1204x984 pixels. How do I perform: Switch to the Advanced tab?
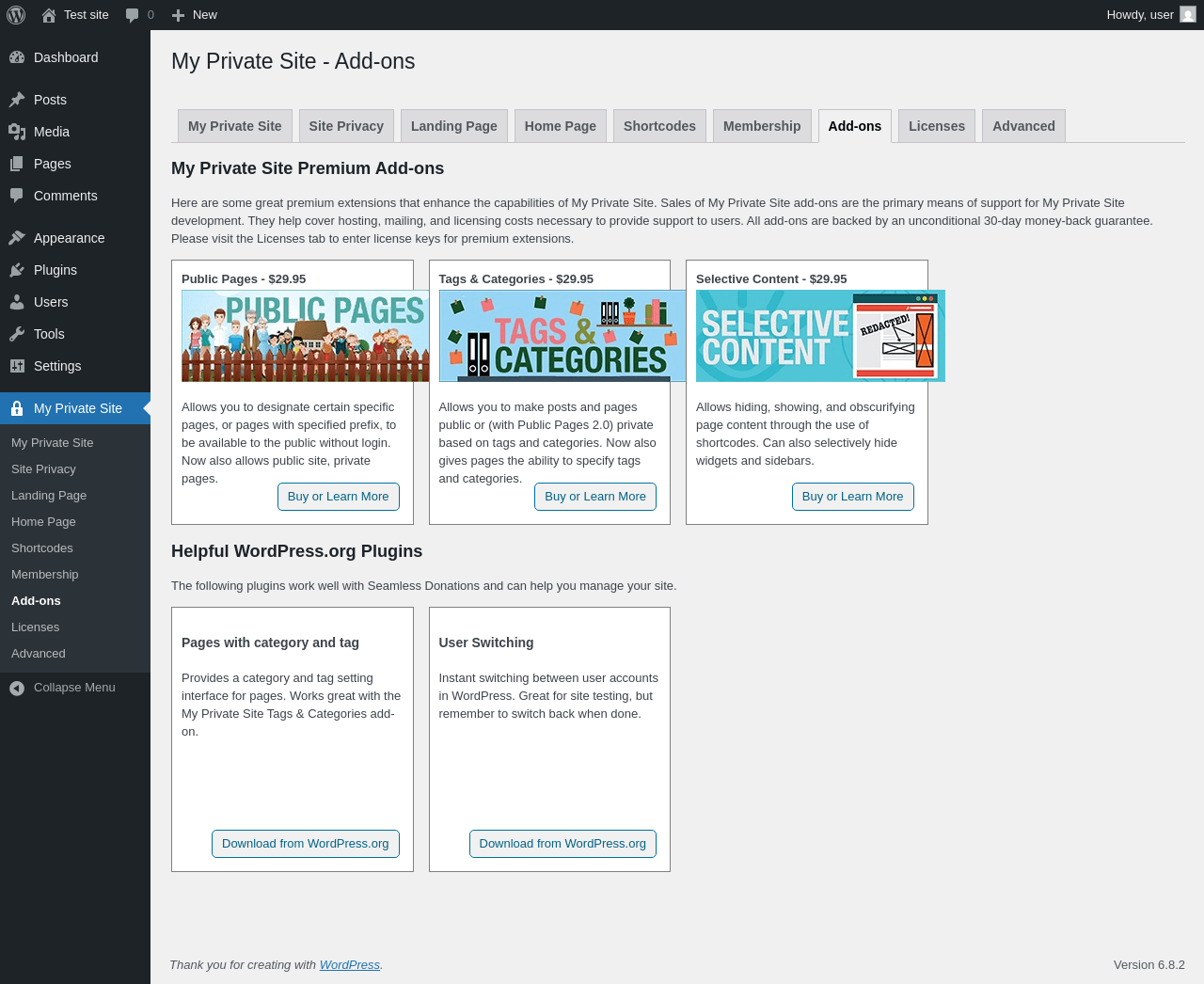tap(1023, 126)
